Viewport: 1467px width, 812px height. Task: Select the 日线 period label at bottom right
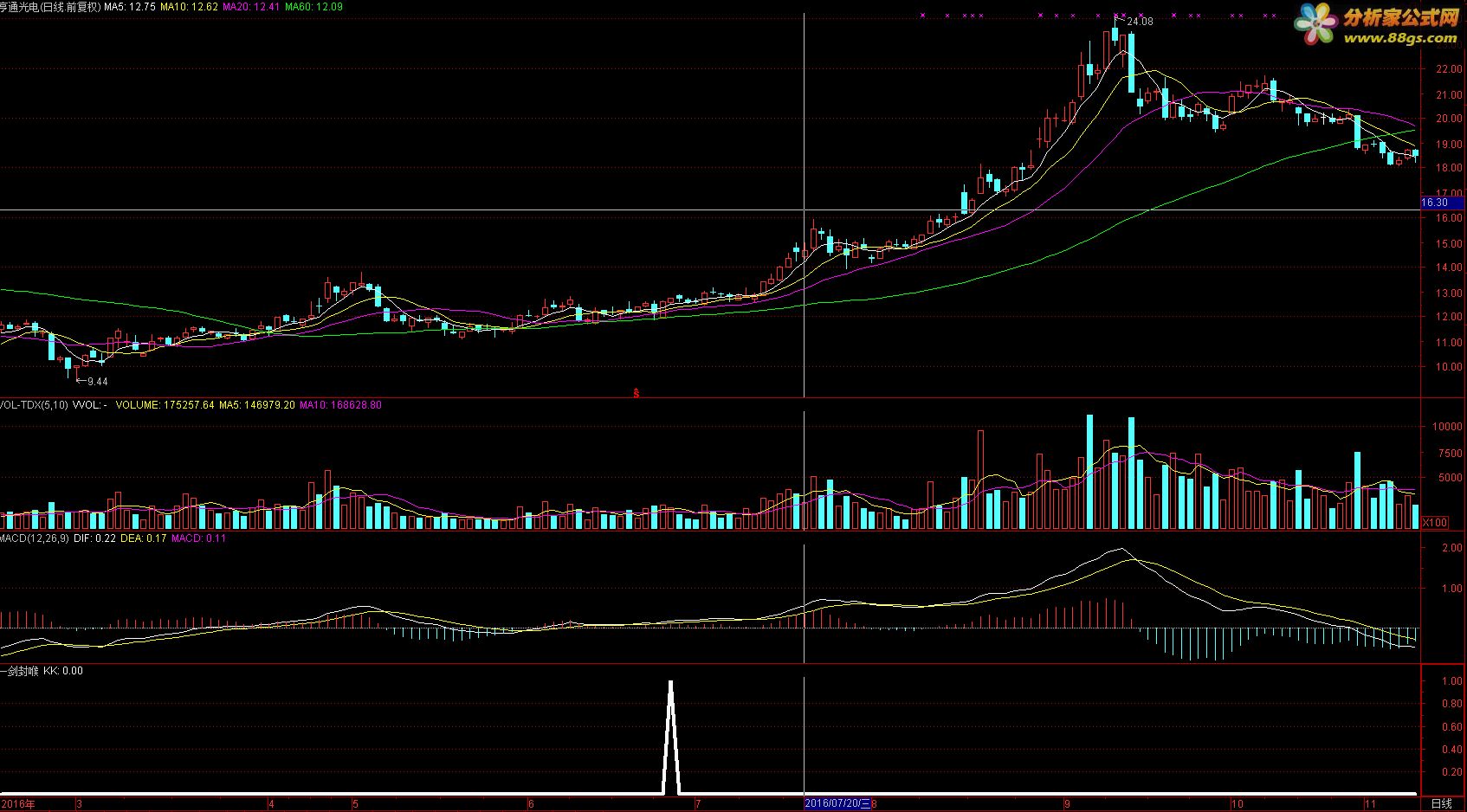[1441, 804]
